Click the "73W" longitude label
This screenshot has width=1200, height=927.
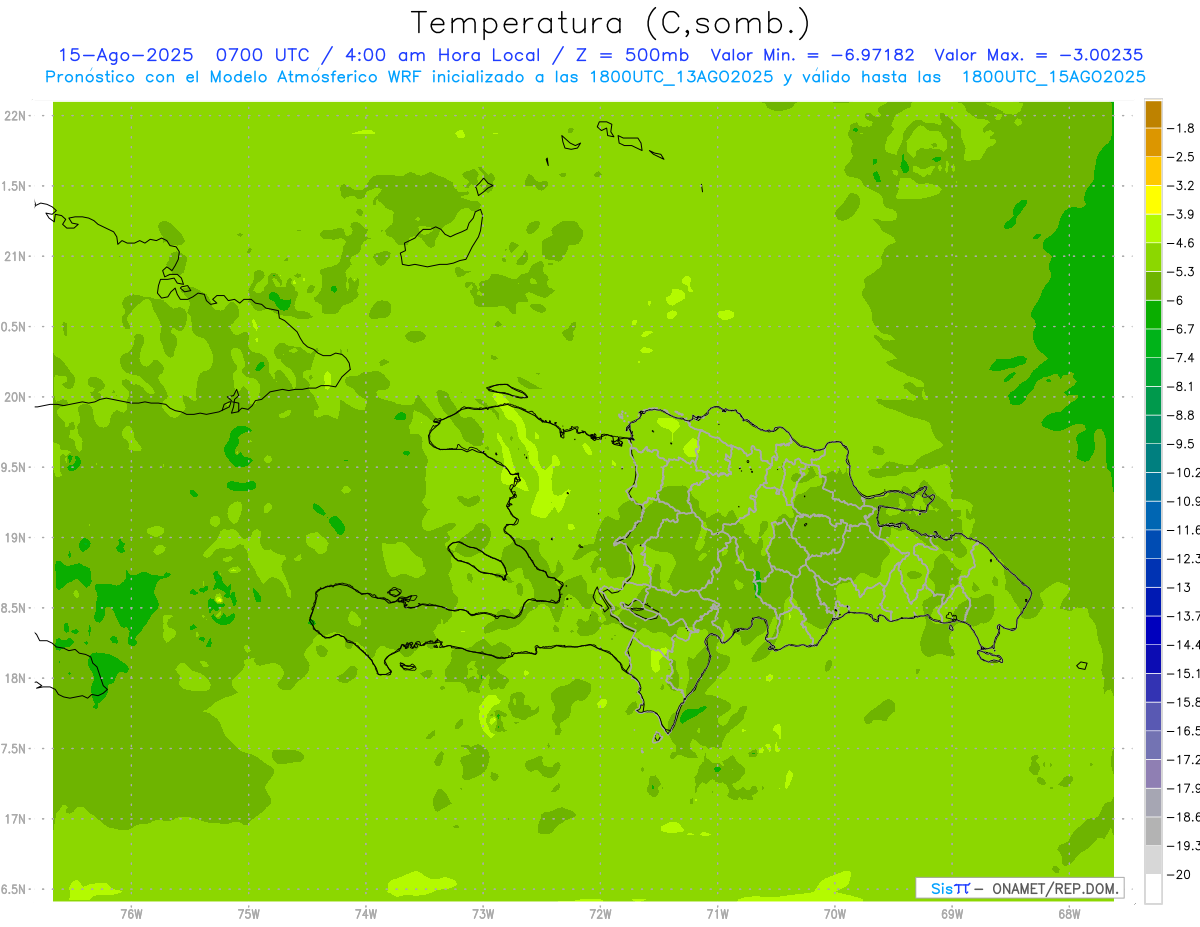point(483,913)
